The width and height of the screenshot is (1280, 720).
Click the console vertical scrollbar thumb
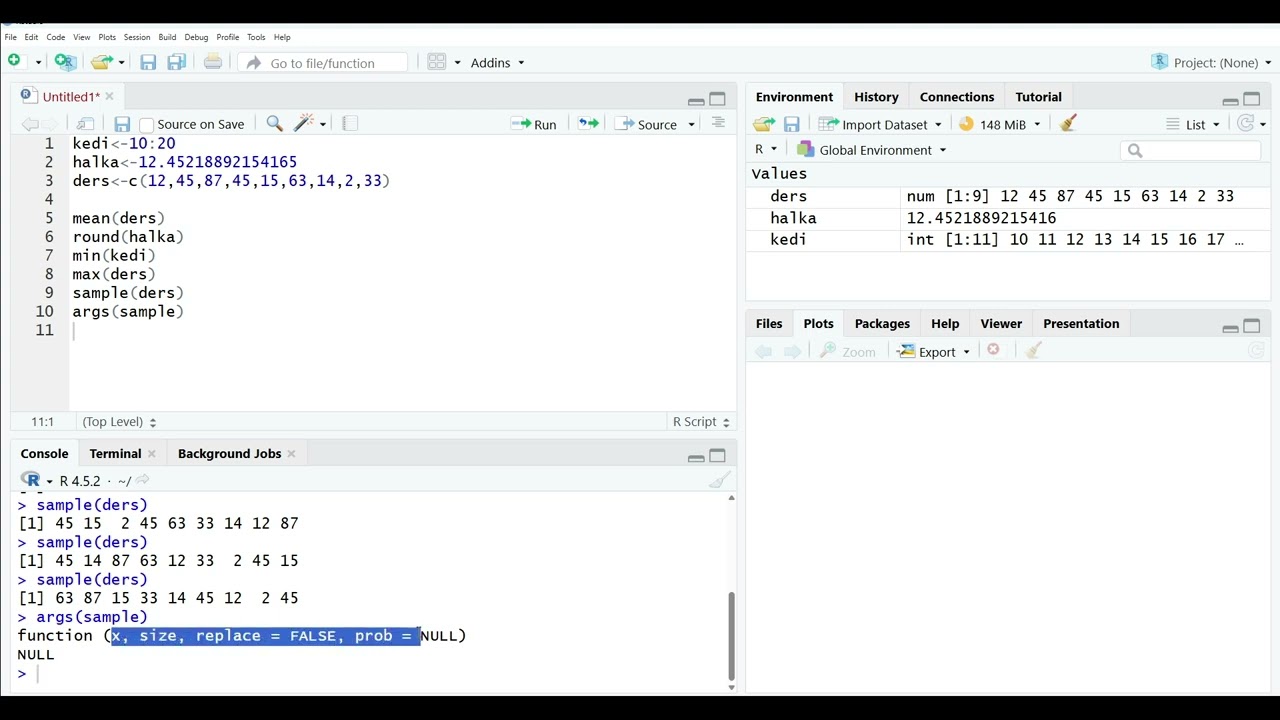pos(731,636)
